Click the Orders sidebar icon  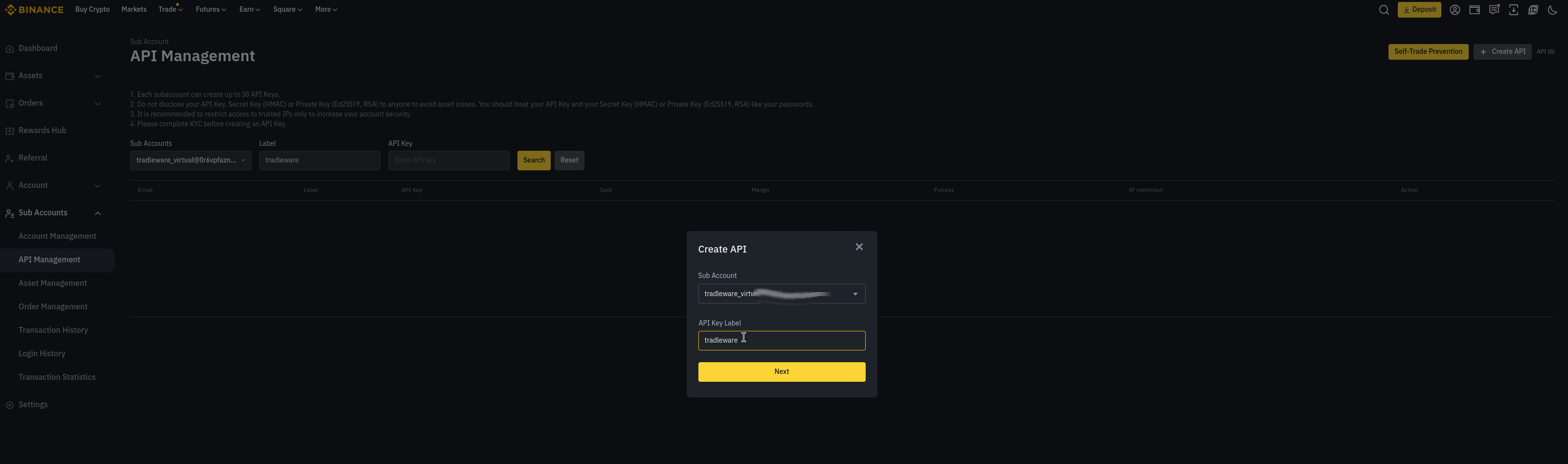coord(10,103)
